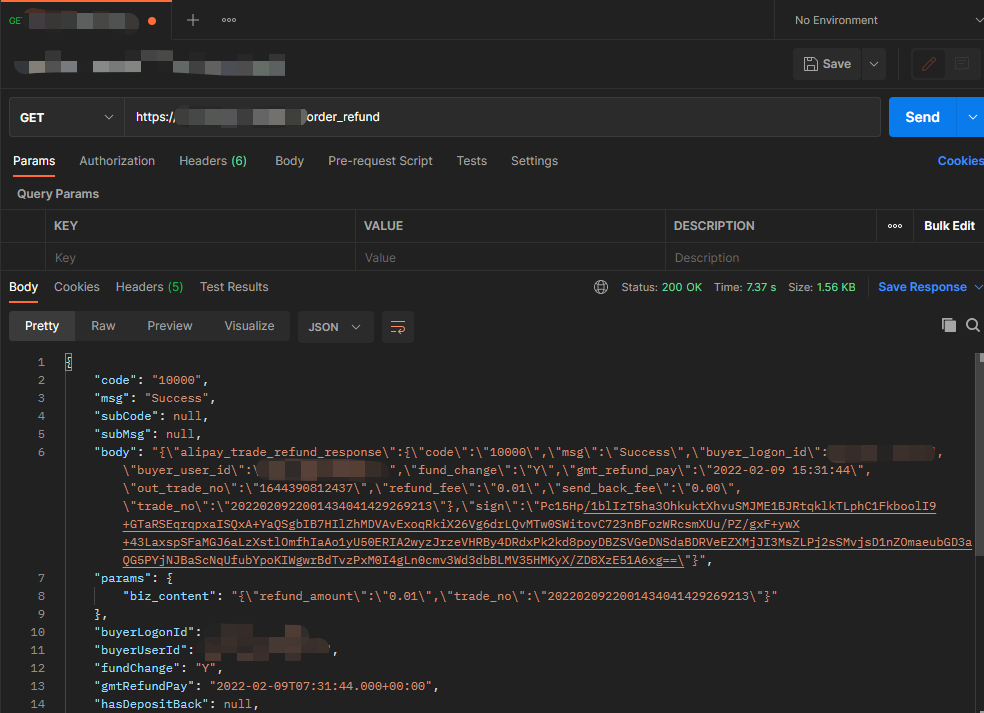Open the JSON format dropdown
The width and height of the screenshot is (984, 713).
point(335,327)
